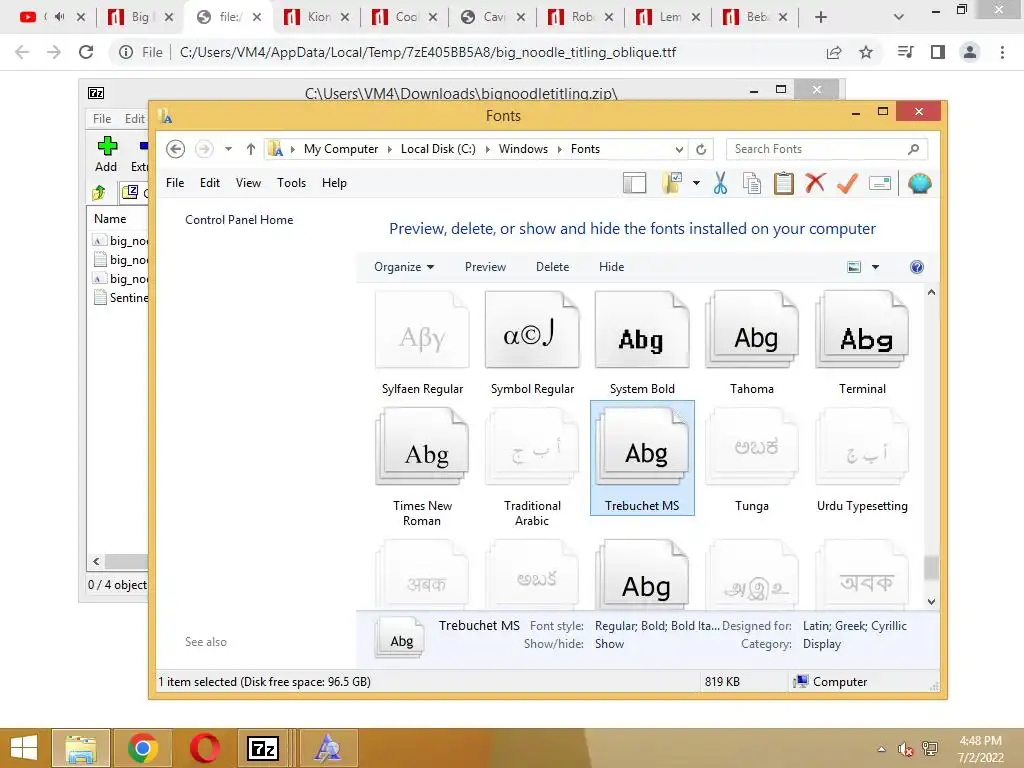Click the Paste clipboard icon in Fonts toolbar
1024x768 pixels.
[x=784, y=184]
